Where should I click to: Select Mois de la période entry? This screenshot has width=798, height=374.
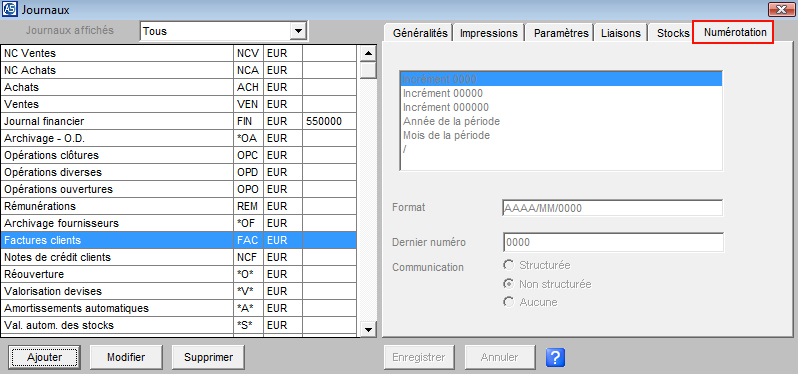(561, 136)
